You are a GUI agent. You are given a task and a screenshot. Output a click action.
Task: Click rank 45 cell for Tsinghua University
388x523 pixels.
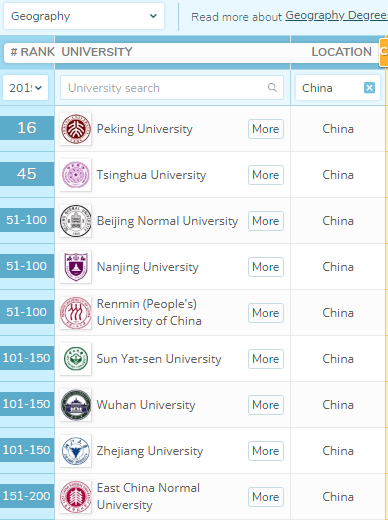(27, 174)
